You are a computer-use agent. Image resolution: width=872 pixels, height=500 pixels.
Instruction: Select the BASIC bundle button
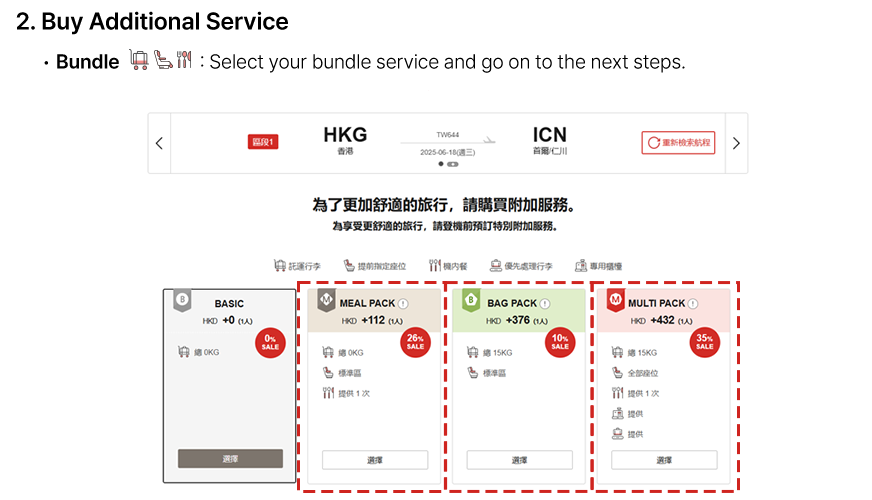230,458
